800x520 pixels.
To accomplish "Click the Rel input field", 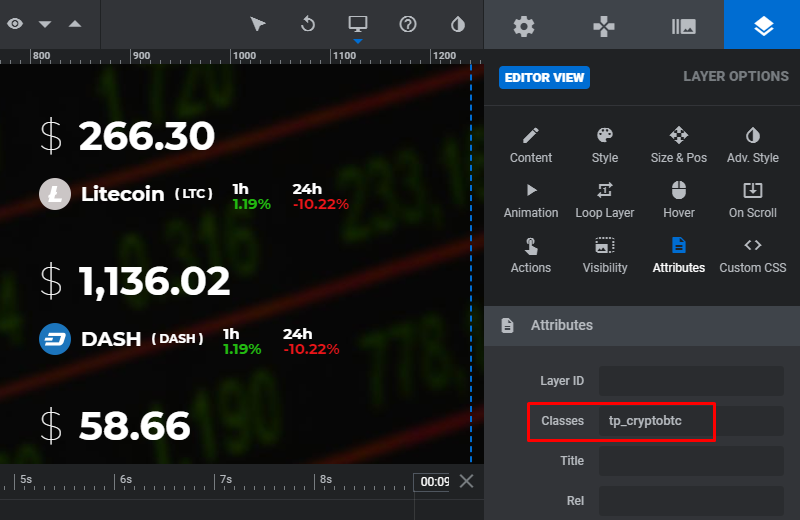I will tap(691, 501).
